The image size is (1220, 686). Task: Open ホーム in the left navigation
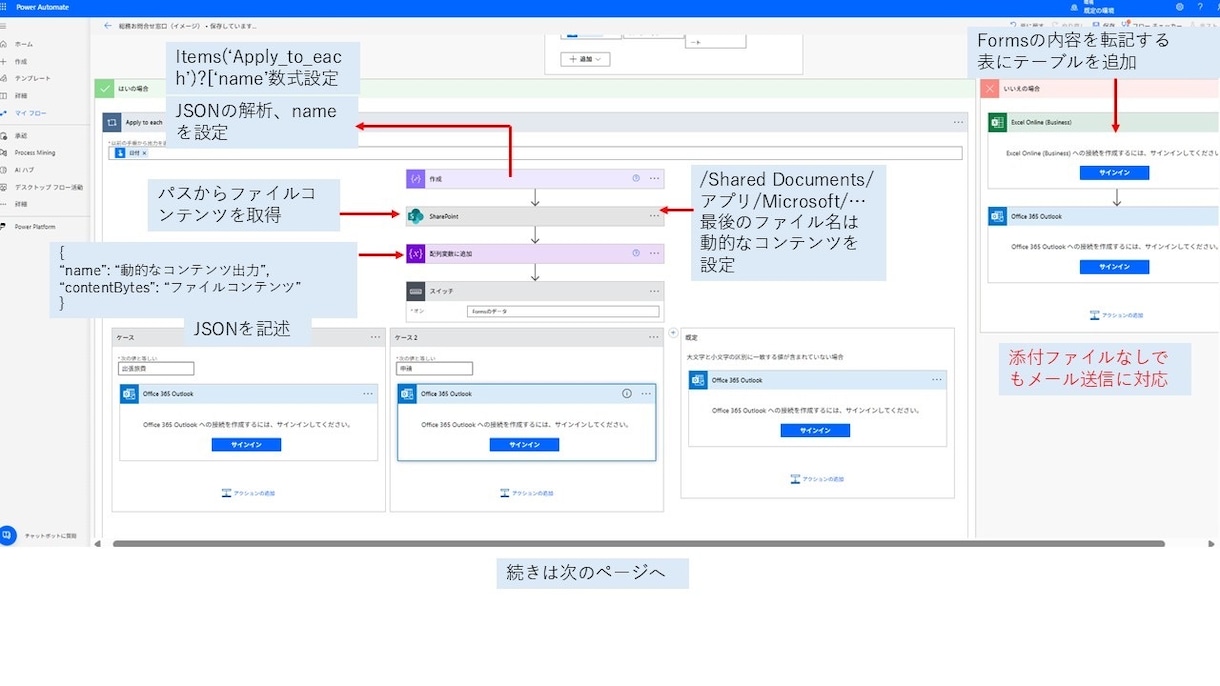(23, 44)
